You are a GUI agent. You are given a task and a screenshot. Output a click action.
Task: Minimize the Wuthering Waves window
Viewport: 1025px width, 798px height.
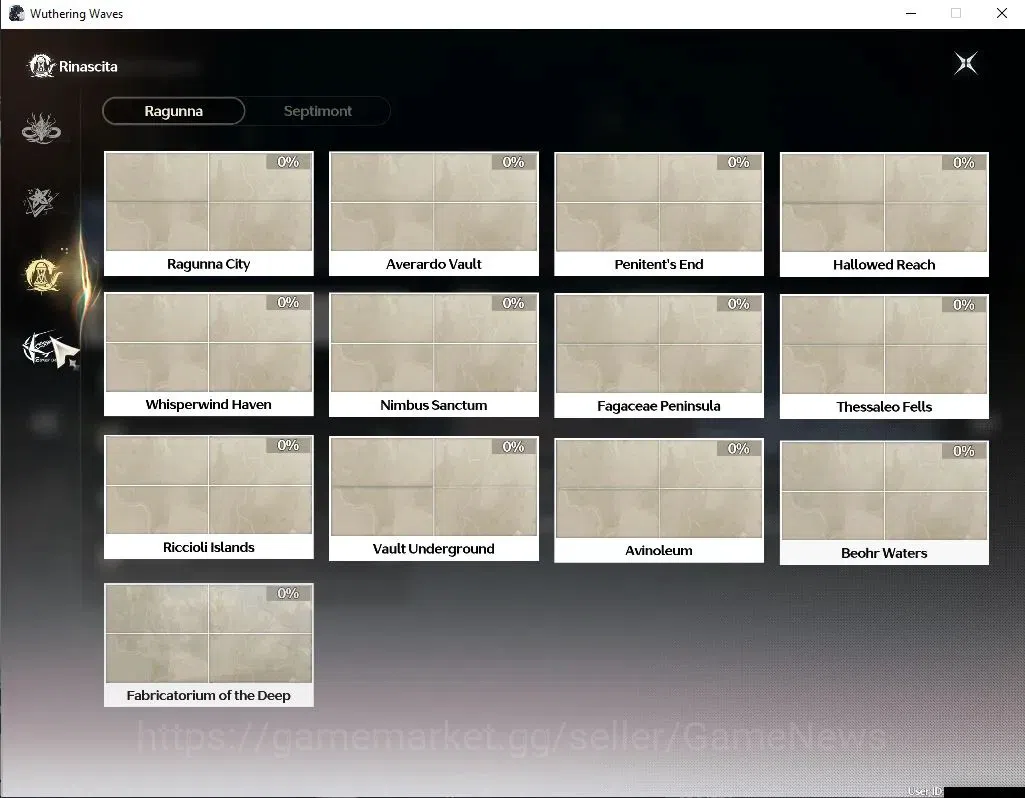coord(911,13)
